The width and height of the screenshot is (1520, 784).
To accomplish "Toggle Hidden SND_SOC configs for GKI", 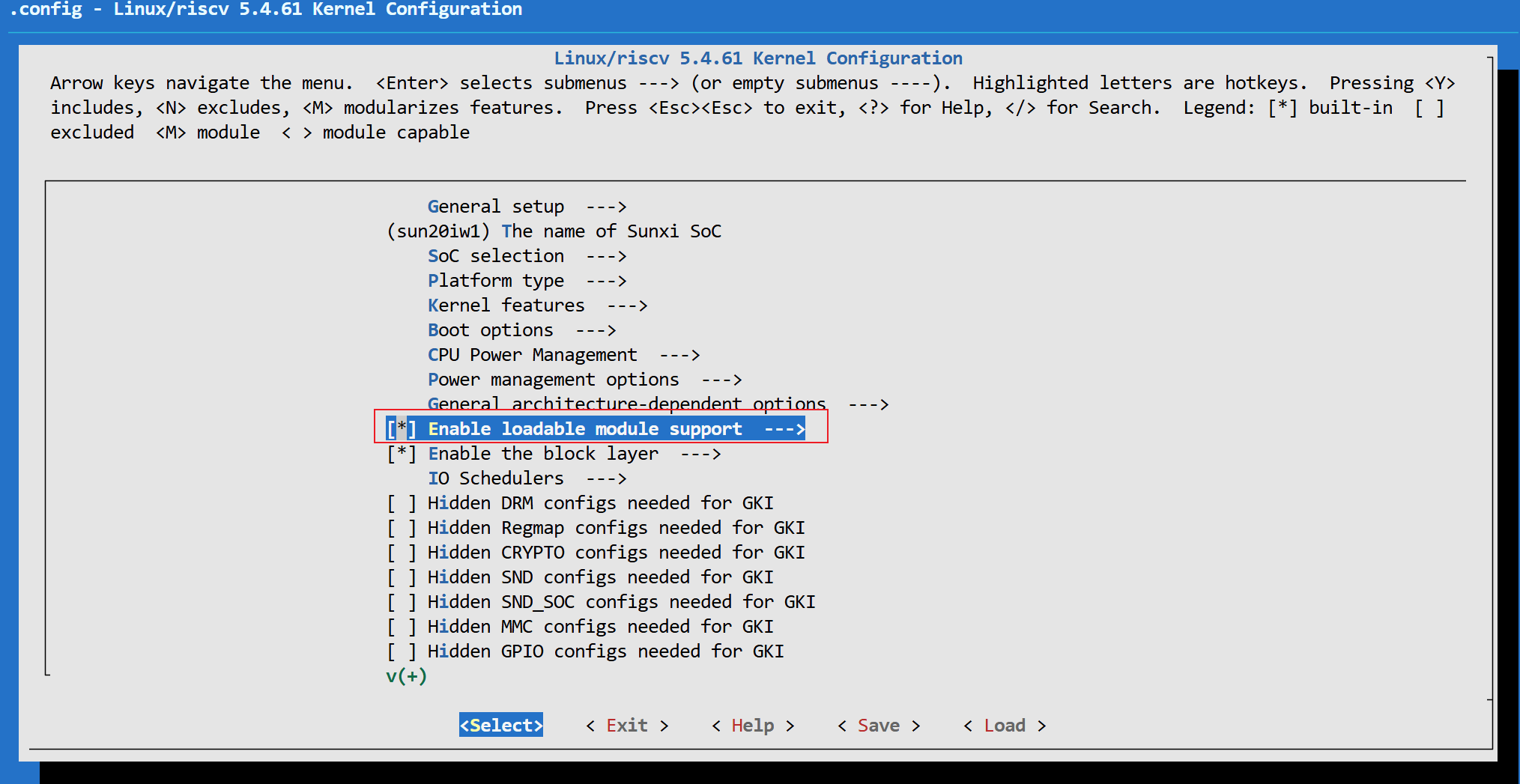I will point(402,602).
